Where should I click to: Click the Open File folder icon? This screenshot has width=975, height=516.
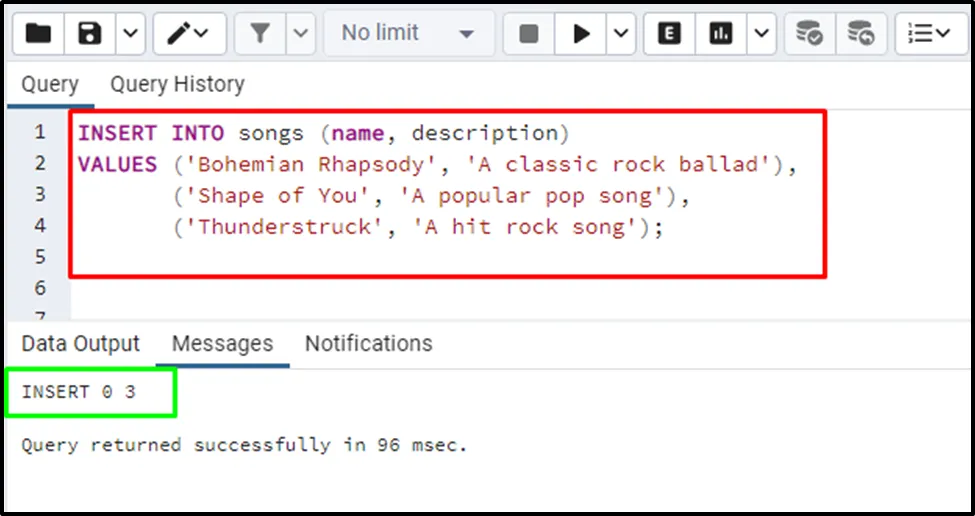pos(39,34)
